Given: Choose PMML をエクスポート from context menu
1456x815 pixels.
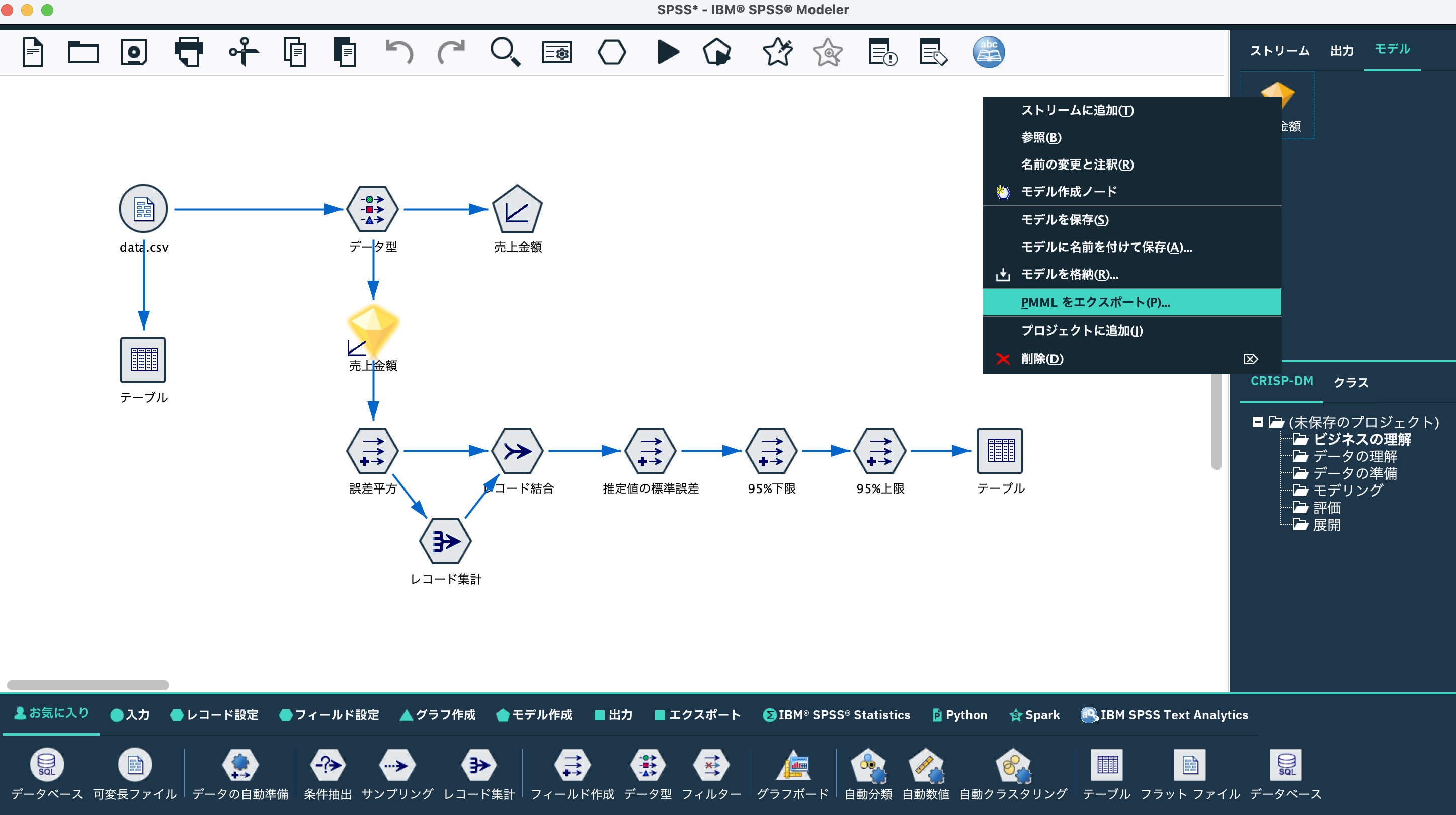Looking at the screenshot, I should [1095, 302].
